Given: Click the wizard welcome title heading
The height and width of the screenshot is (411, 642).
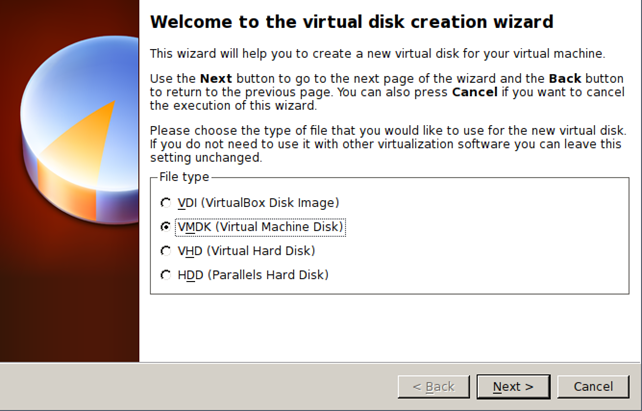Looking at the screenshot, I should 351,21.
